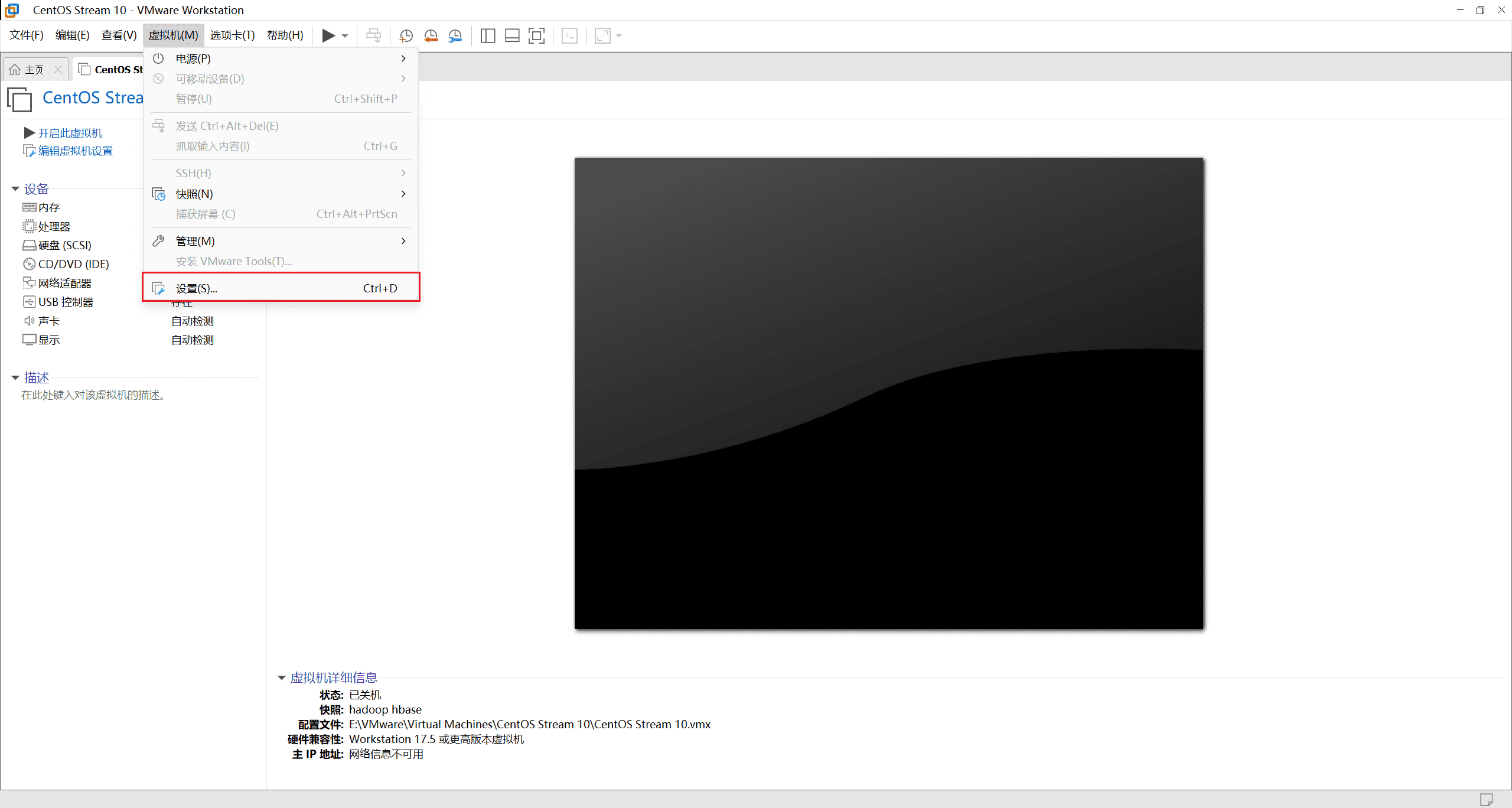Click the status bar message icon
This screenshot has height=808, width=1512.
(1487, 800)
